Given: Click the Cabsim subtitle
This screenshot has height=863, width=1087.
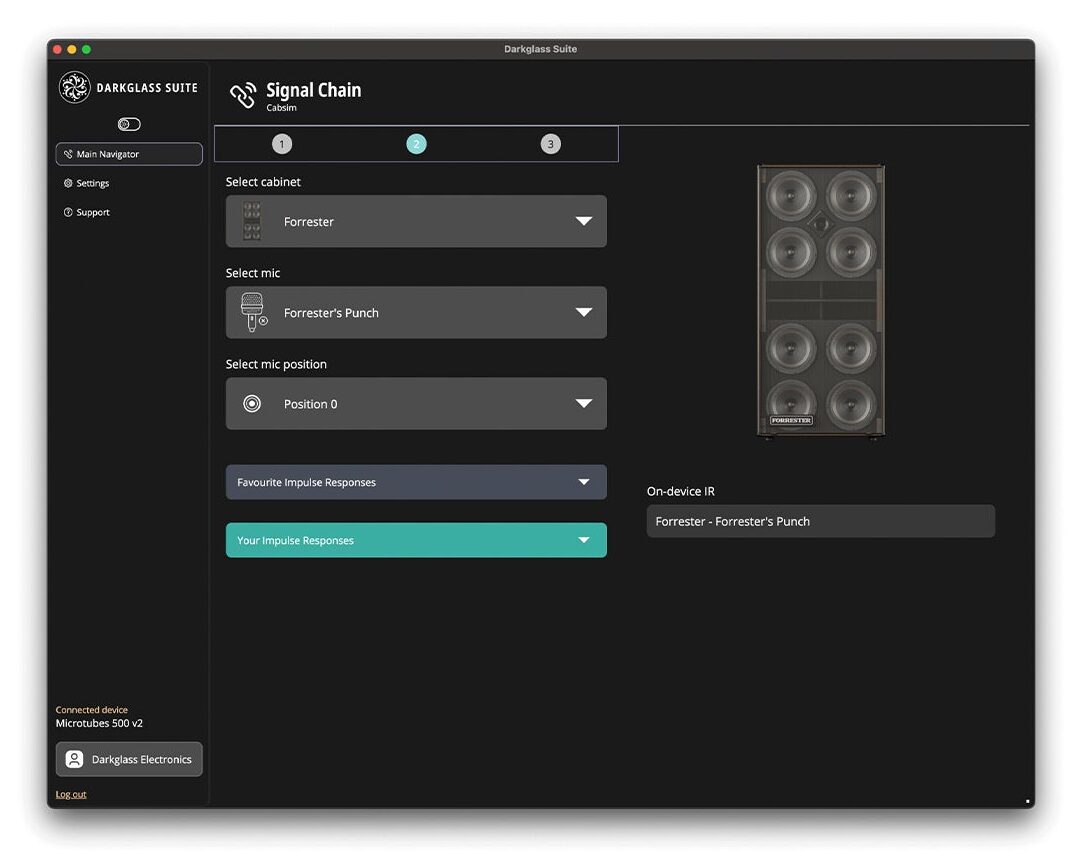Looking at the screenshot, I should tap(281, 107).
